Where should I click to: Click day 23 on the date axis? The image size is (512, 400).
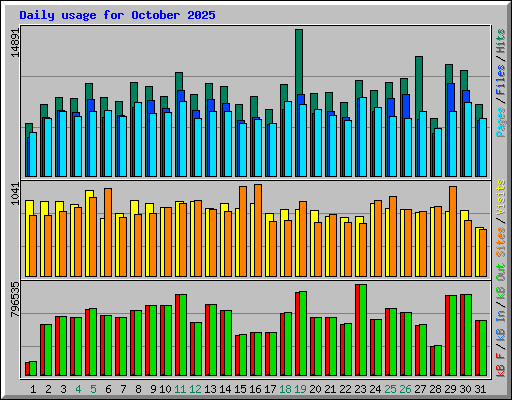[x=360, y=389]
